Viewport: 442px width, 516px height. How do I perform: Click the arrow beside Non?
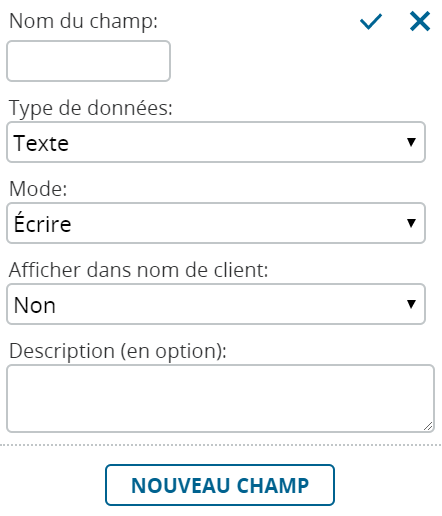coord(411,304)
